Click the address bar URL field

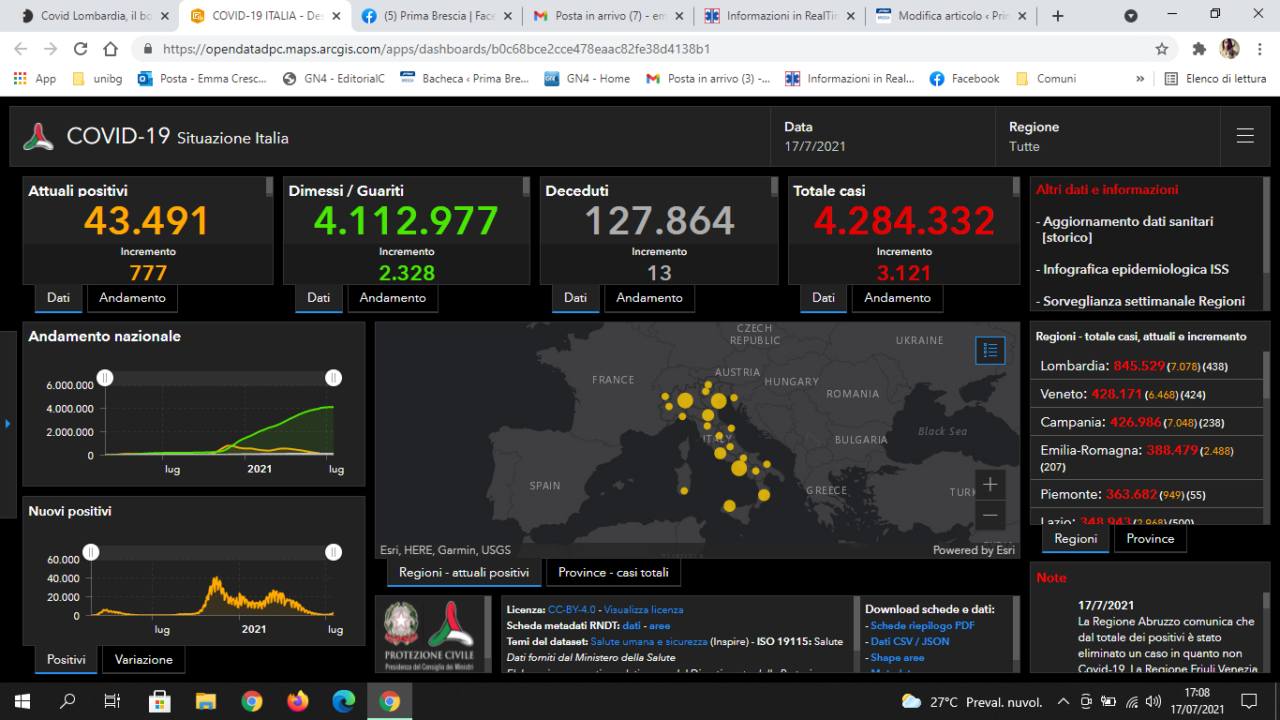(640, 49)
